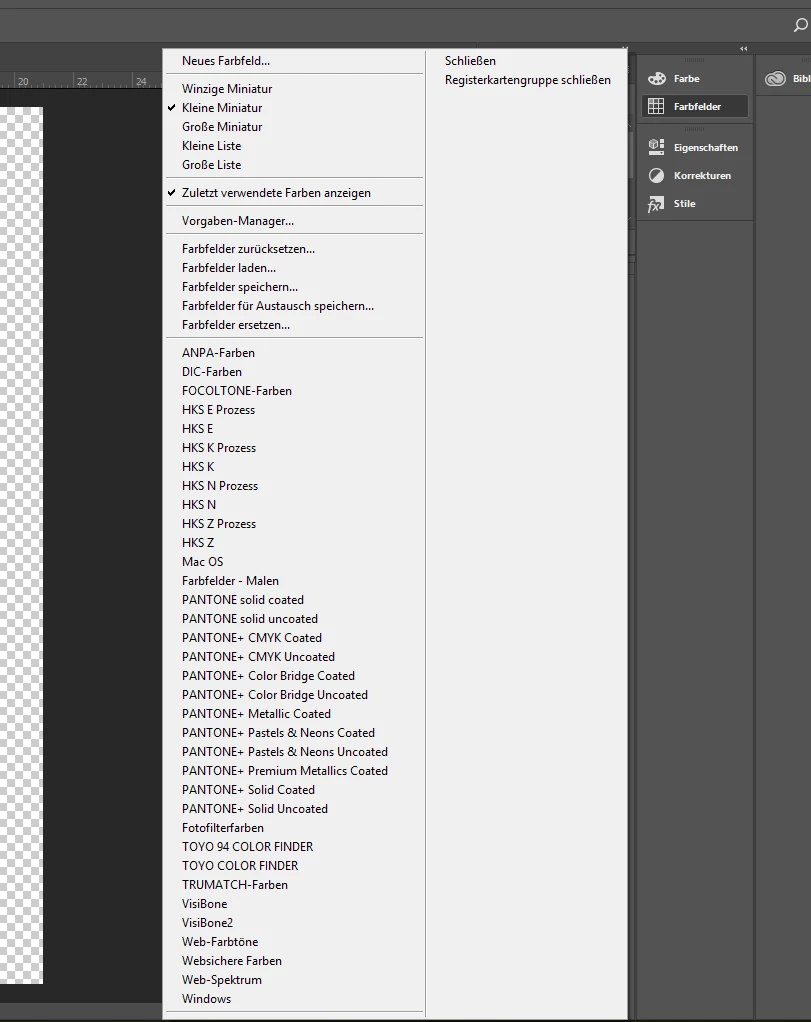Select PANTONE+ Solid Coated
The image size is (811, 1022).
coord(248,789)
